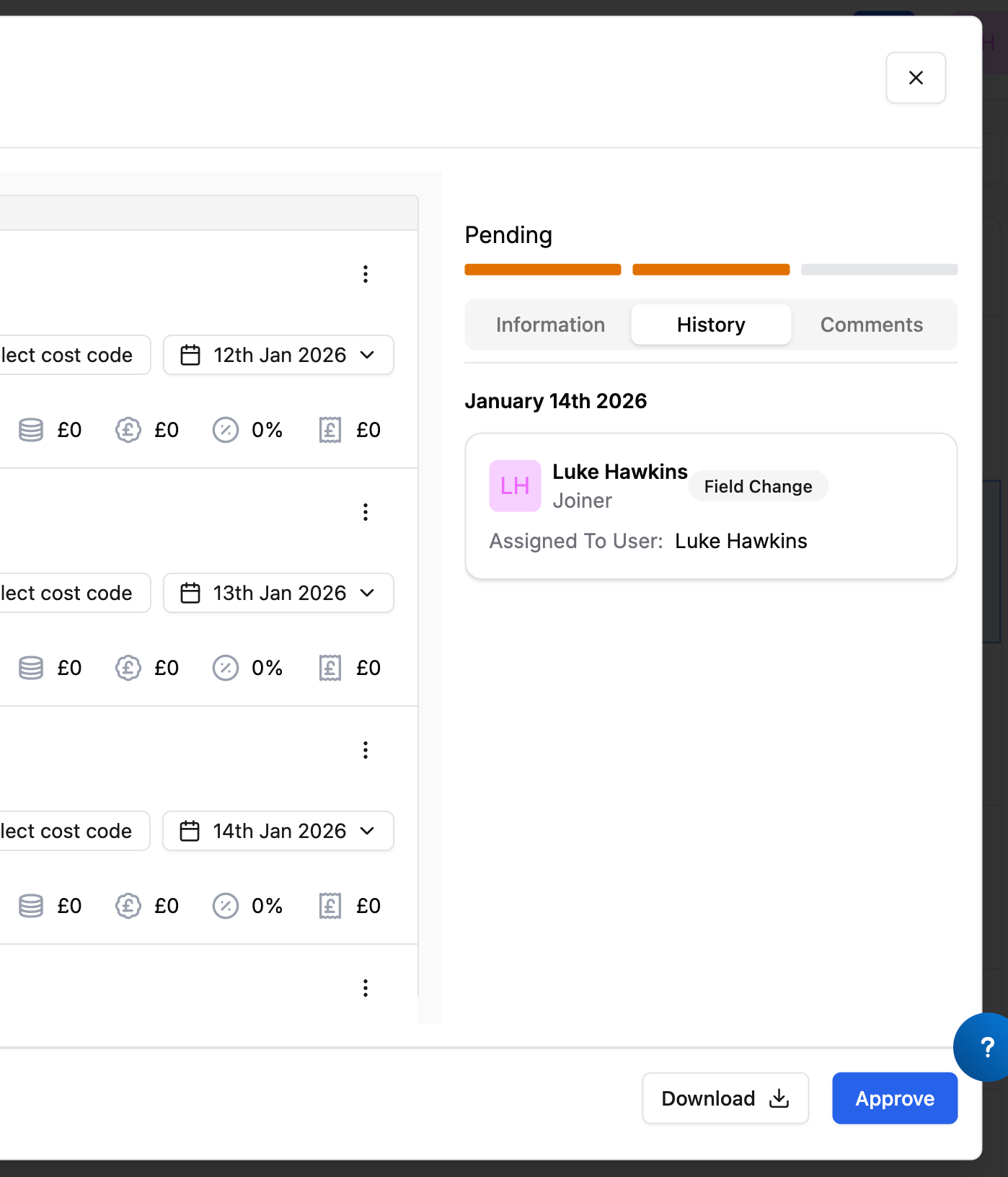The width and height of the screenshot is (1008, 1177).
Task: Click the January 14th 2026 history heading
Action: 556,401
